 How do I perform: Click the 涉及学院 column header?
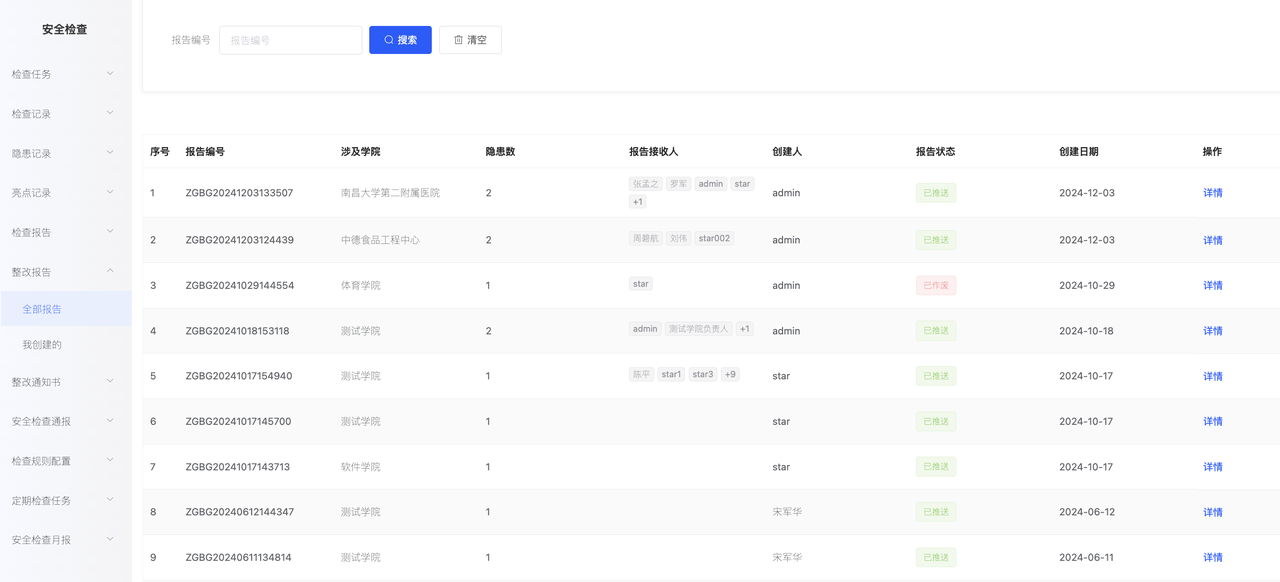coord(361,152)
